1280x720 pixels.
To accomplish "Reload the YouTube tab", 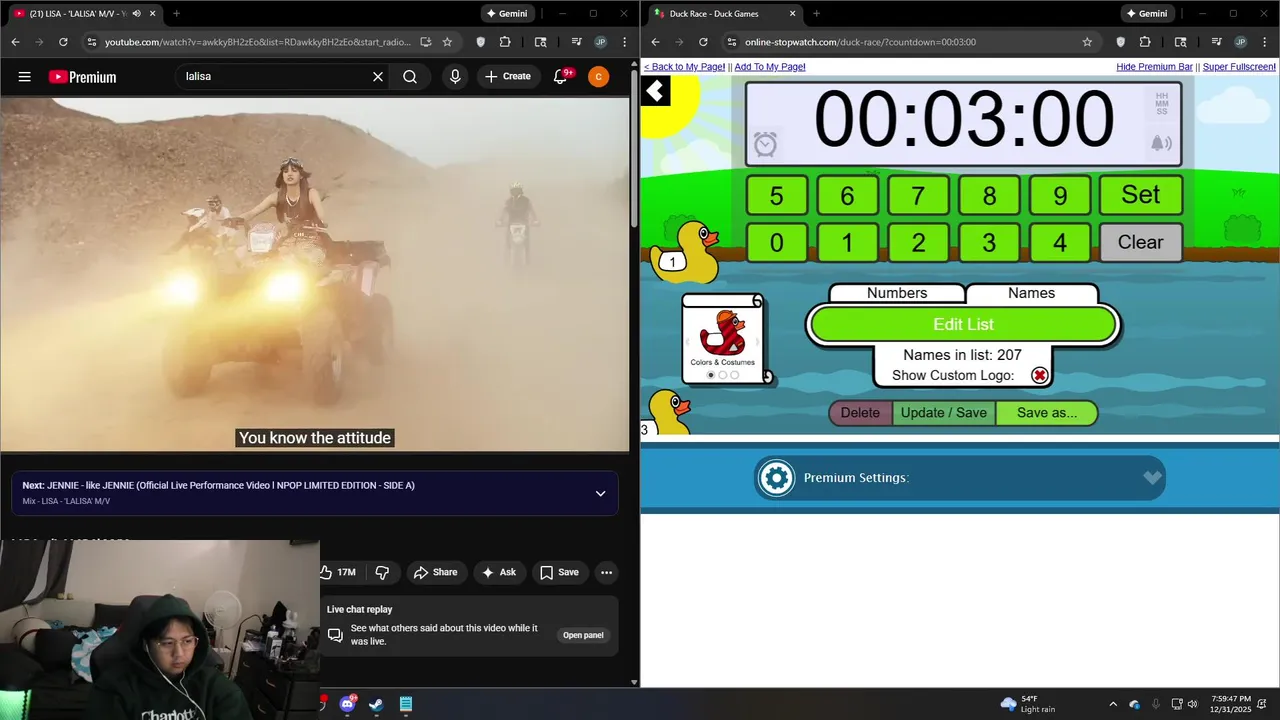I will (63, 42).
